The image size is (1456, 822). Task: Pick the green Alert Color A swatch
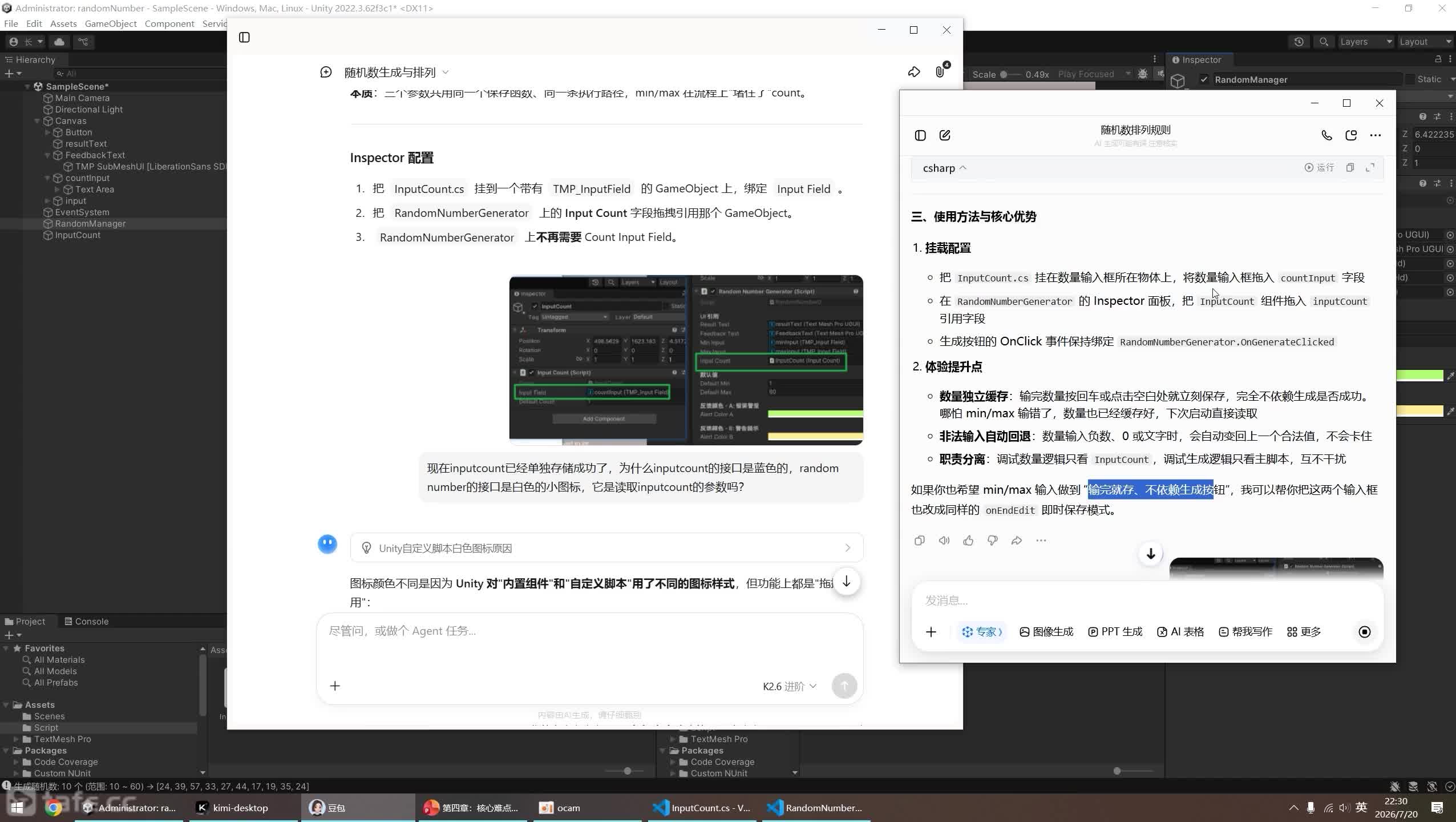[1419, 376]
